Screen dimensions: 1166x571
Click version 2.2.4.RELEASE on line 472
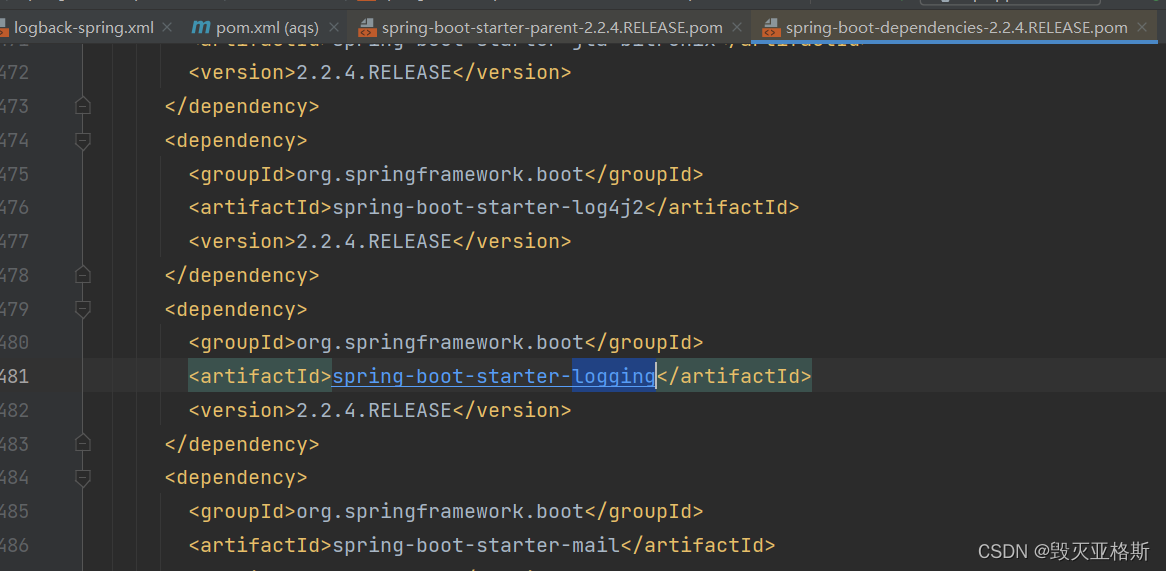click(374, 72)
